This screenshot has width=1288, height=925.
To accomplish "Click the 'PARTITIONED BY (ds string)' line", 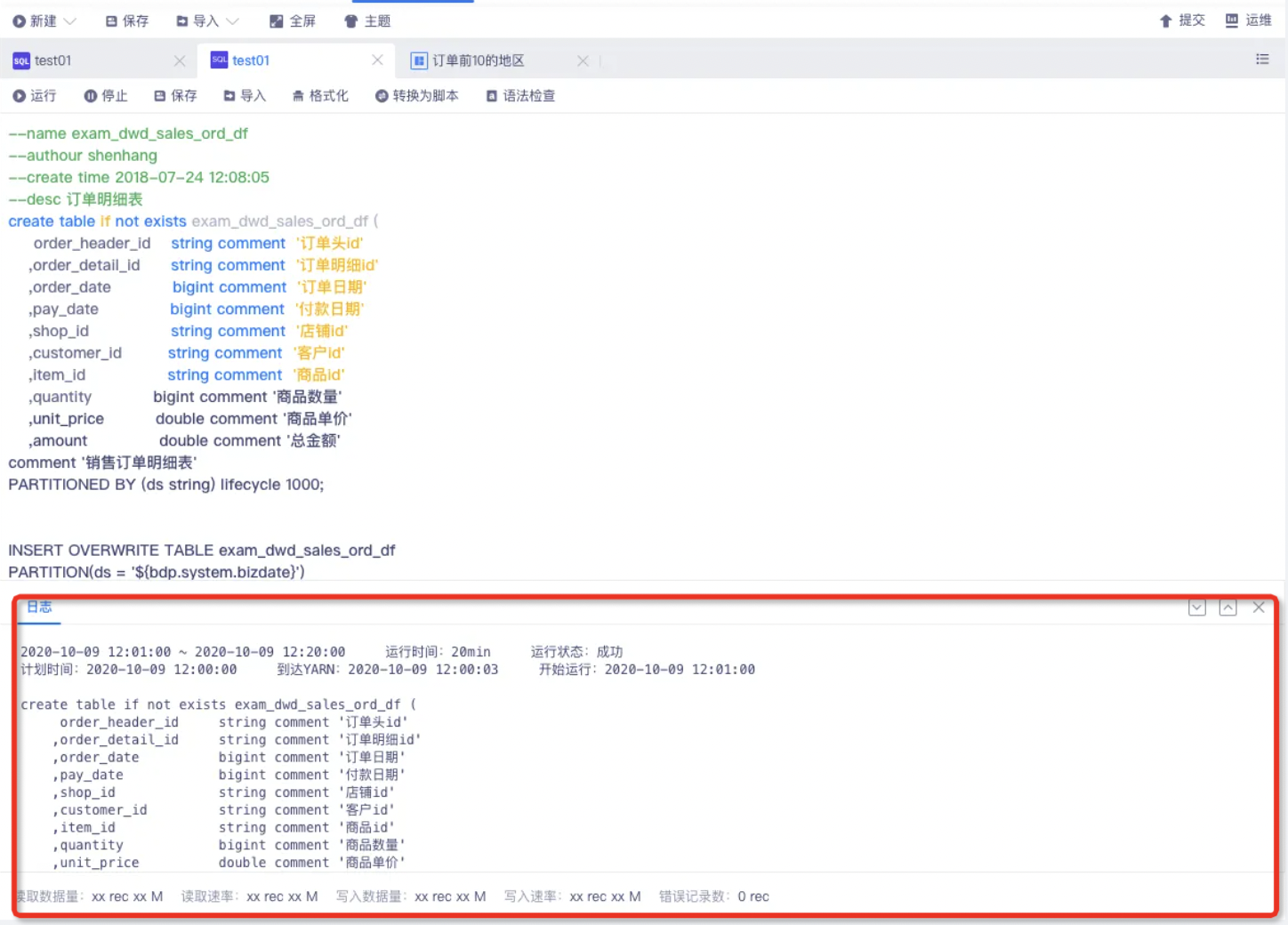I will pos(166,485).
